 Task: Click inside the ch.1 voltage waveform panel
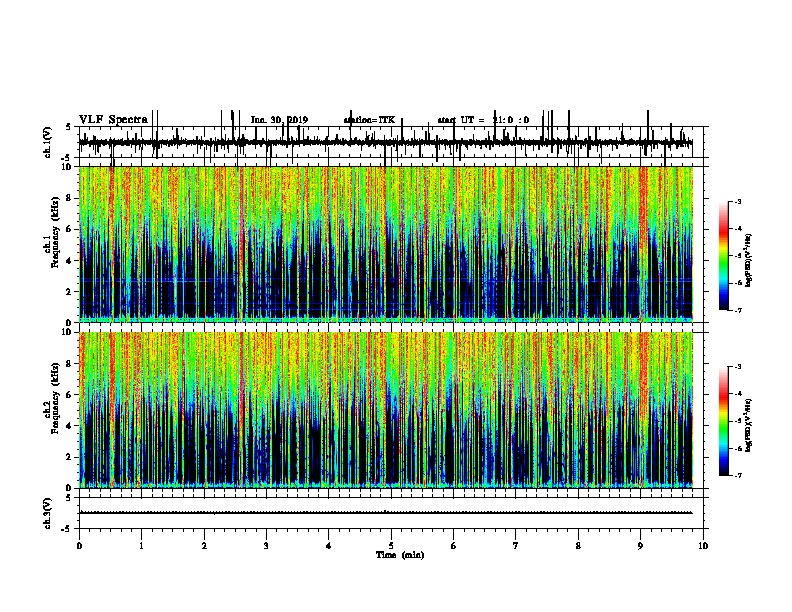click(x=391, y=142)
